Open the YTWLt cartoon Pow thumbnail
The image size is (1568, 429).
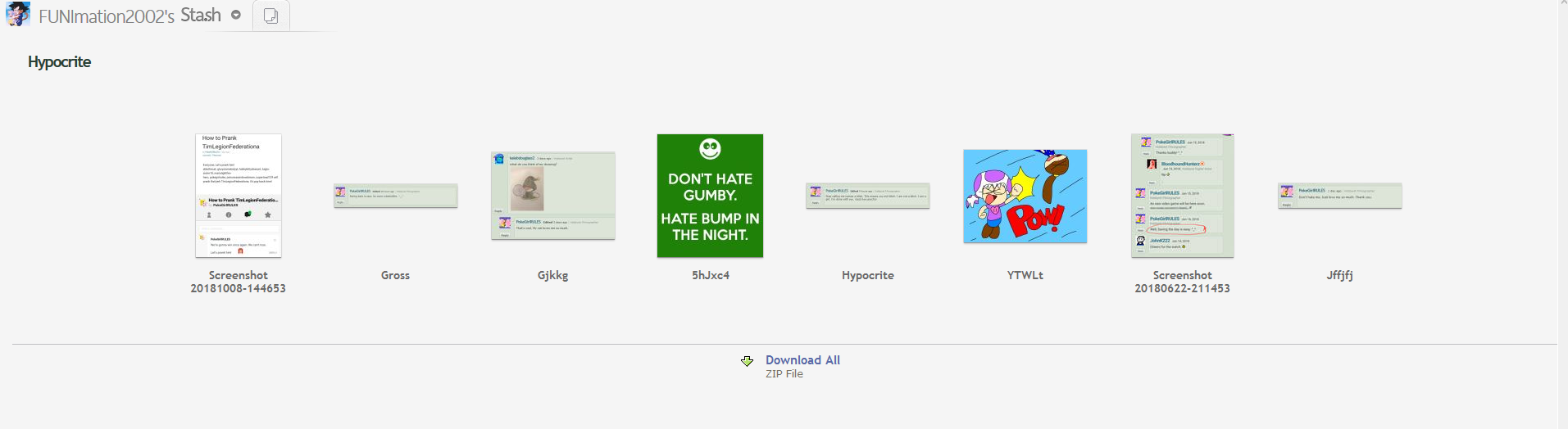coord(1025,196)
